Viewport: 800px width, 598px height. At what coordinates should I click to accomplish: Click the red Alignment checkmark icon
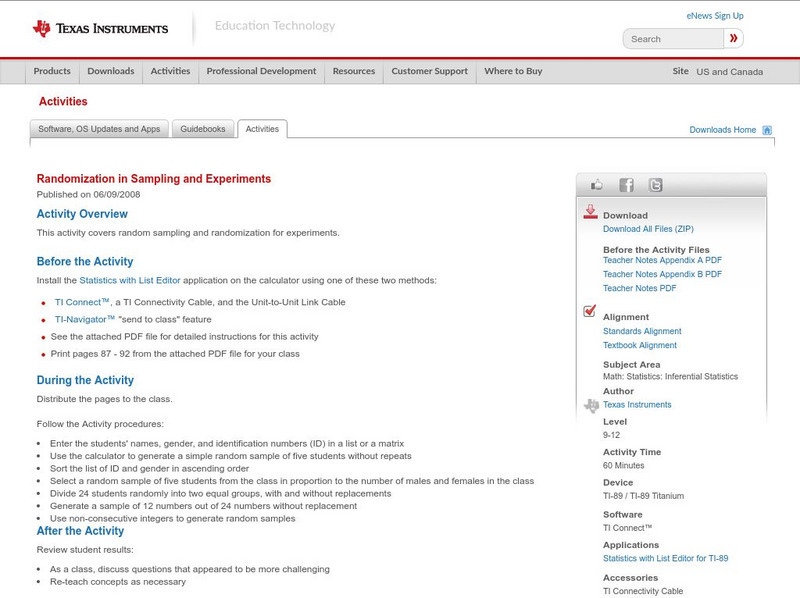[x=590, y=310]
